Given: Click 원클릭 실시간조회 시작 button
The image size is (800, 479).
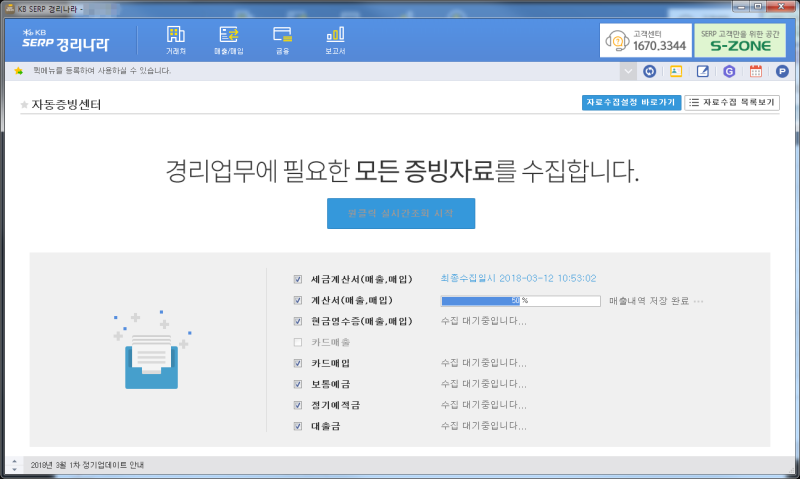Looking at the screenshot, I should coord(401,213).
